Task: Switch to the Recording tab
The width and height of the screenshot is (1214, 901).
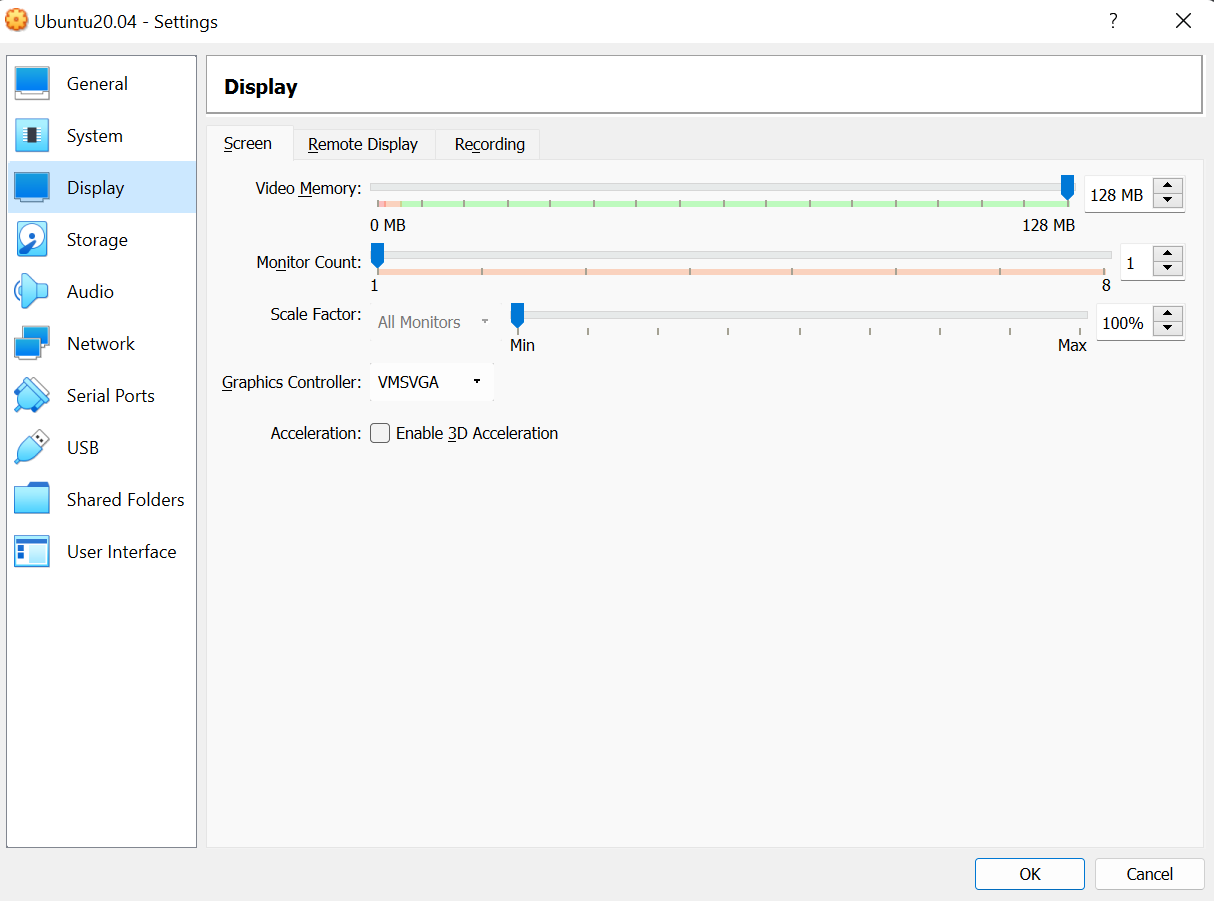Action: click(490, 144)
